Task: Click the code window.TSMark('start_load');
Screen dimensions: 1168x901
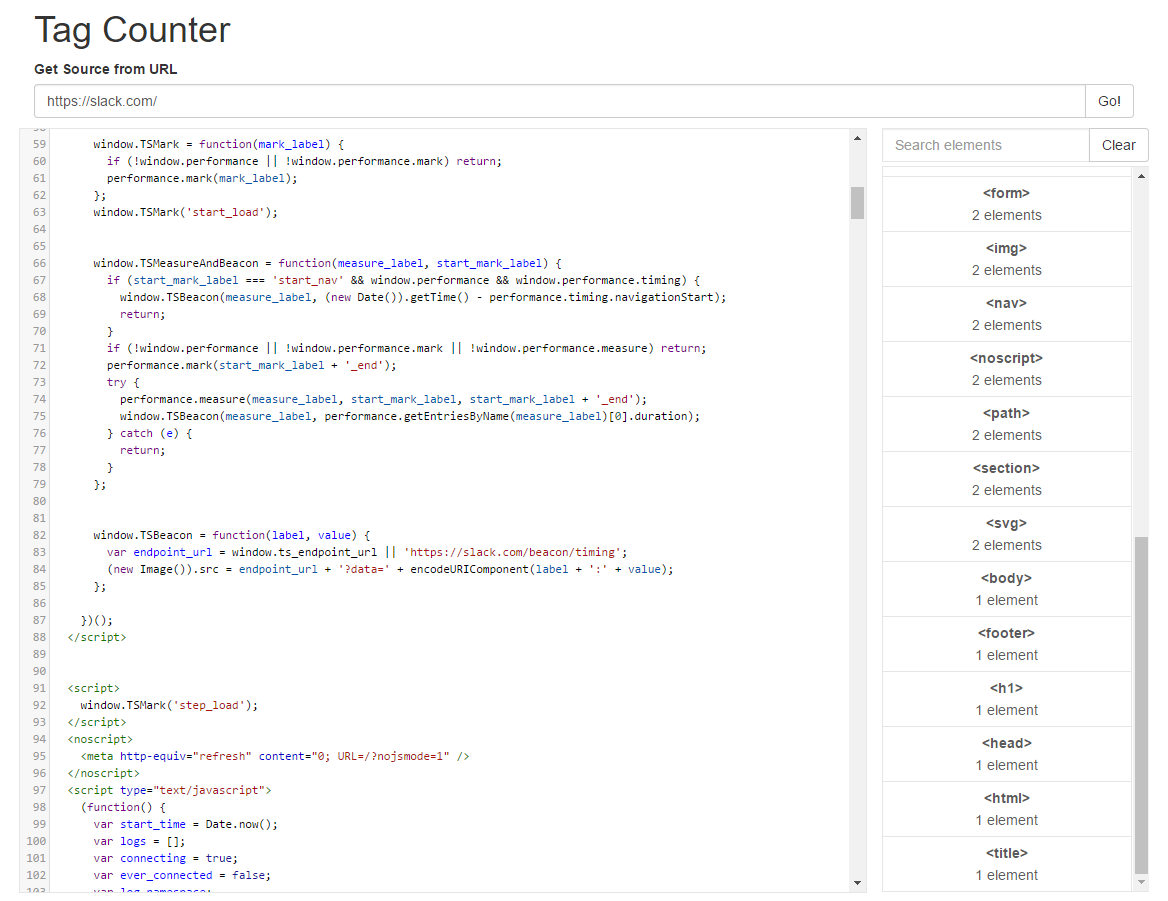Action: (185, 212)
